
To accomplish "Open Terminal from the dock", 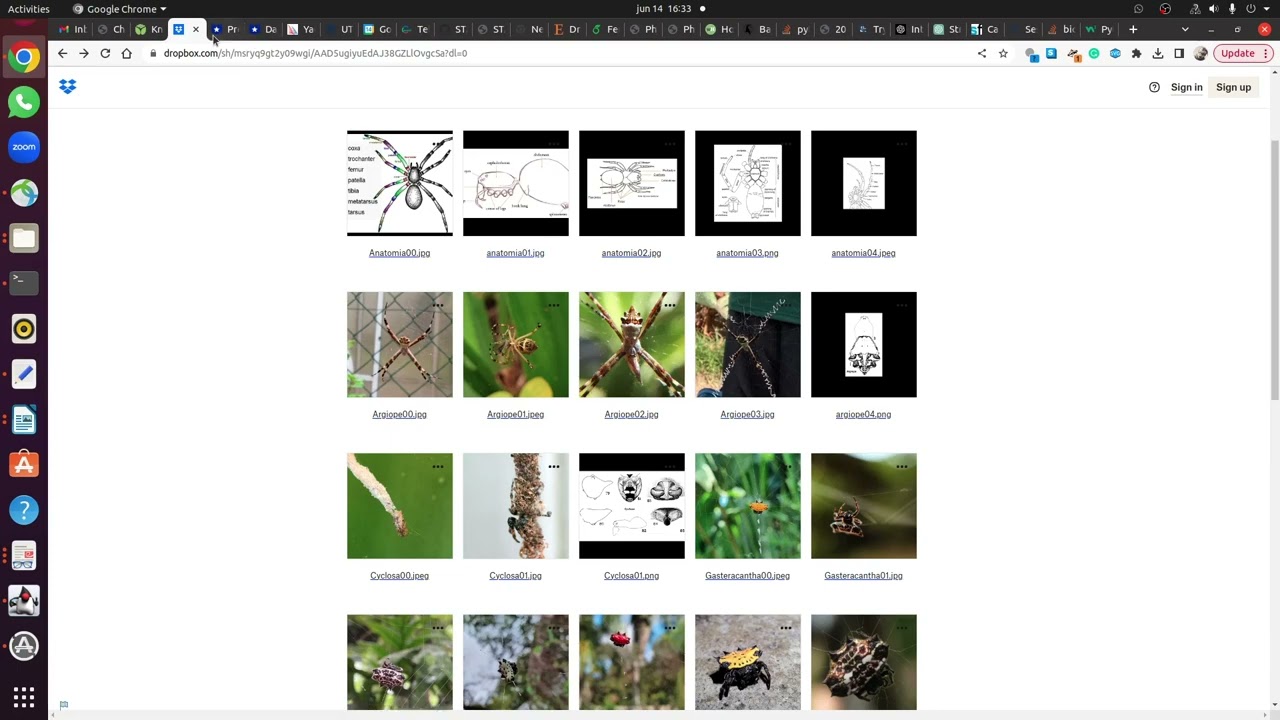I will coord(24,283).
